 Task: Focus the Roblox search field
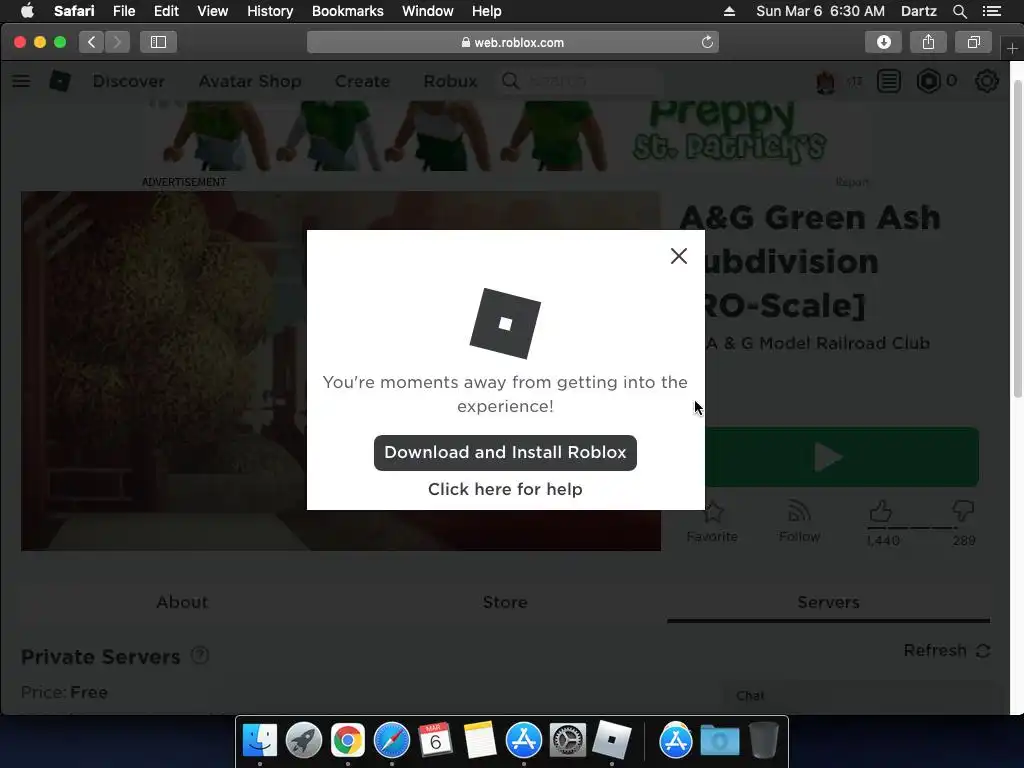580,81
